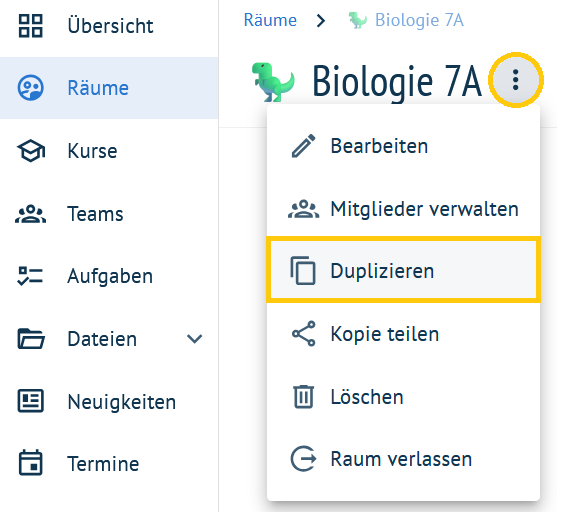Viewport: 561px width, 512px height.
Task: Click the Kurse graduation cap icon
Action: tap(31, 151)
